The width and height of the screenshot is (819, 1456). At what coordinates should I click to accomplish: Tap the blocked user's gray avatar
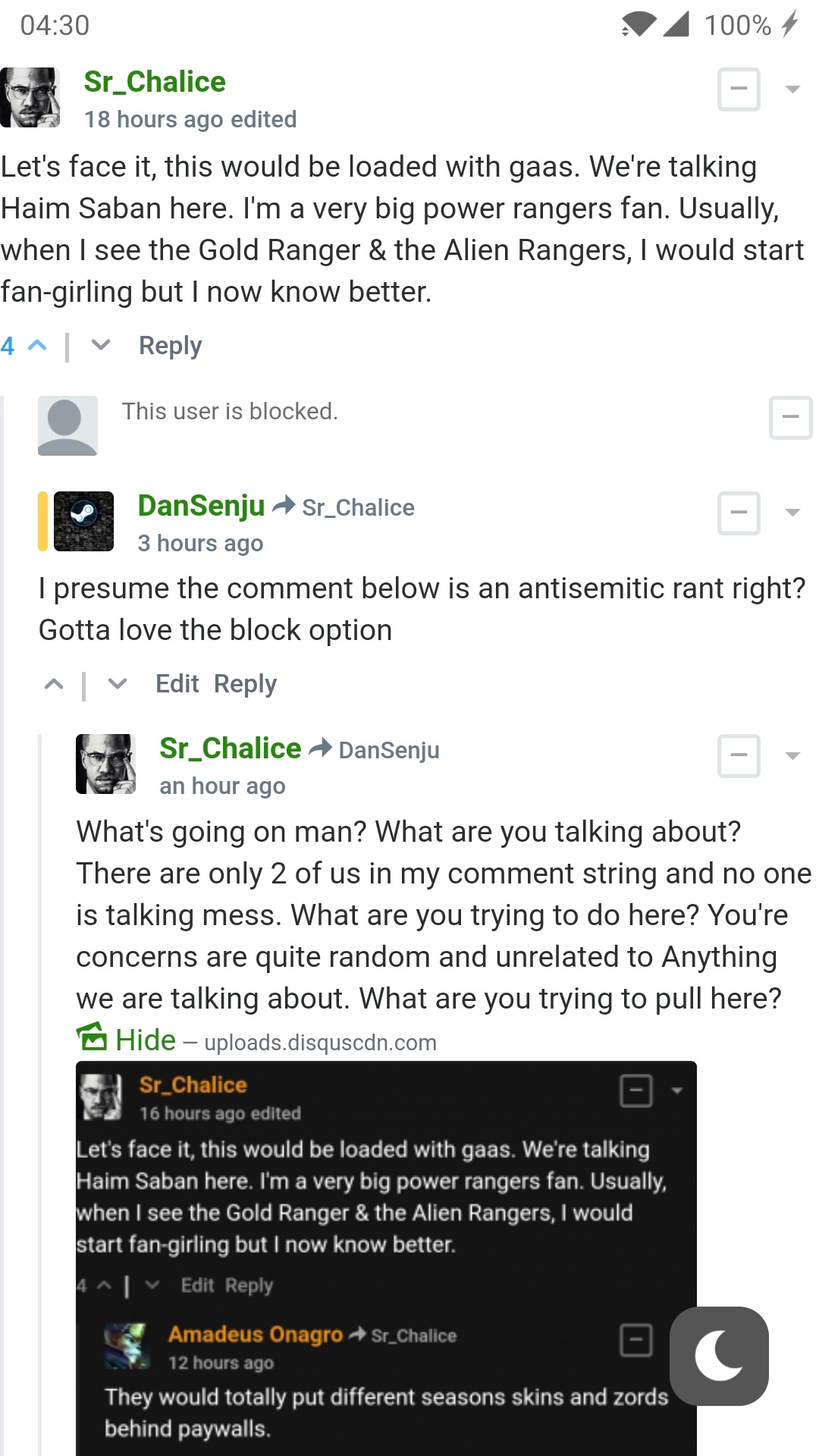67,425
